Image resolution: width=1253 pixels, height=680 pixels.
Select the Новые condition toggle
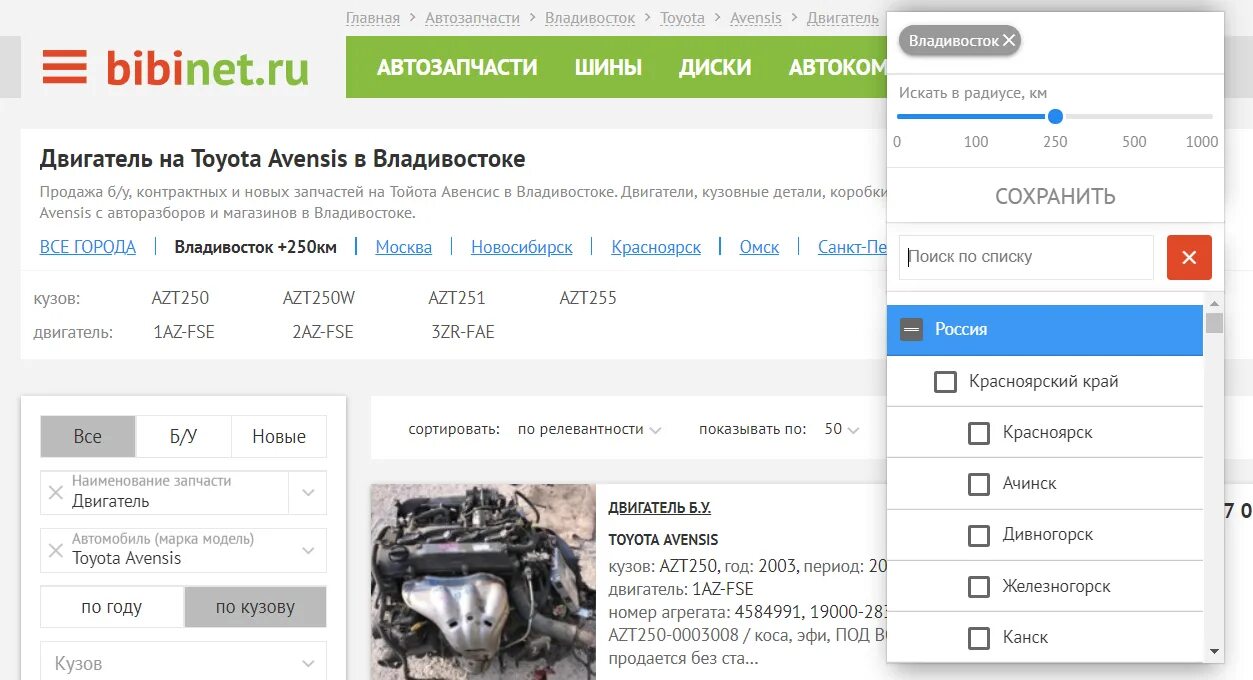279,436
